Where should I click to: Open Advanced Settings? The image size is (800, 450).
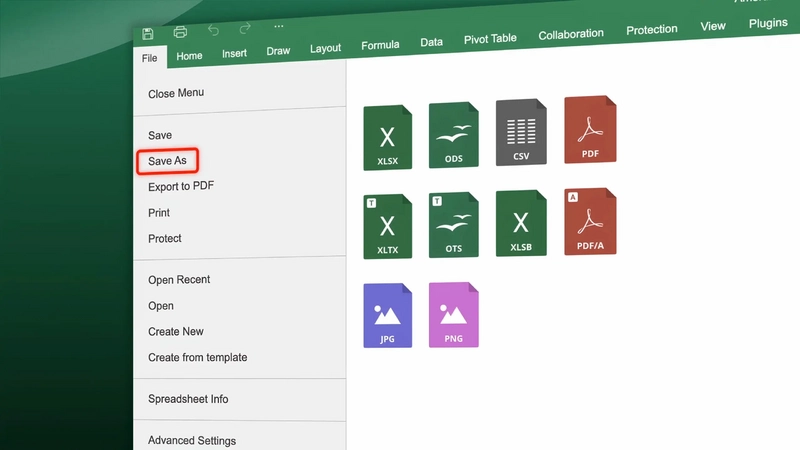coord(192,440)
